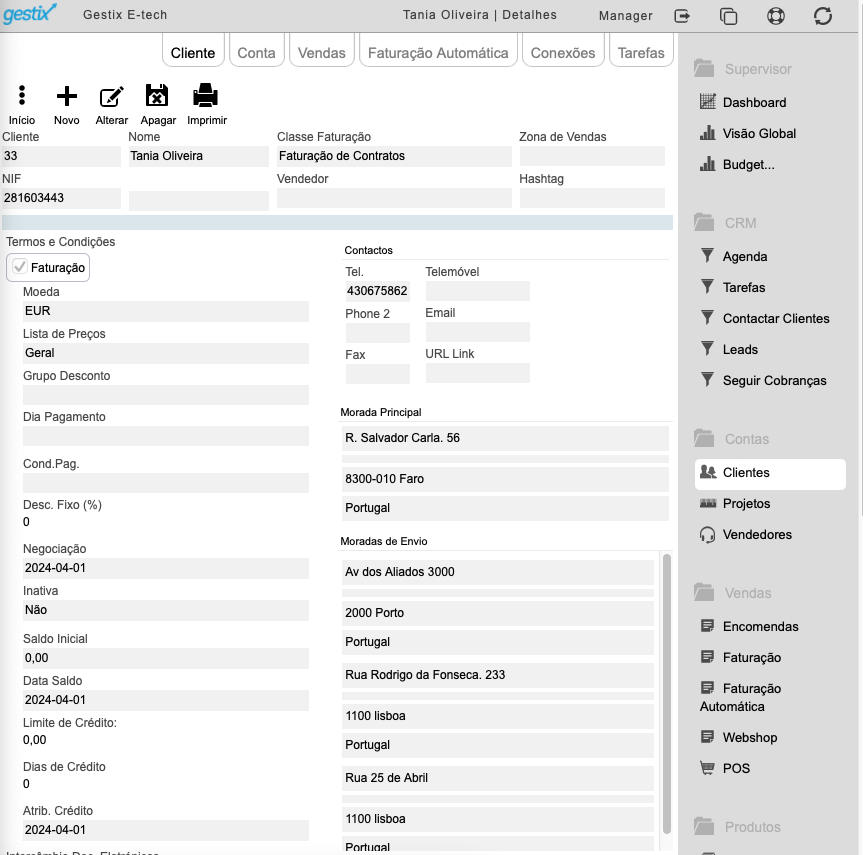This screenshot has width=863, height=855.
Task: Click the Manager user label
Action: [x=625, y=16]
